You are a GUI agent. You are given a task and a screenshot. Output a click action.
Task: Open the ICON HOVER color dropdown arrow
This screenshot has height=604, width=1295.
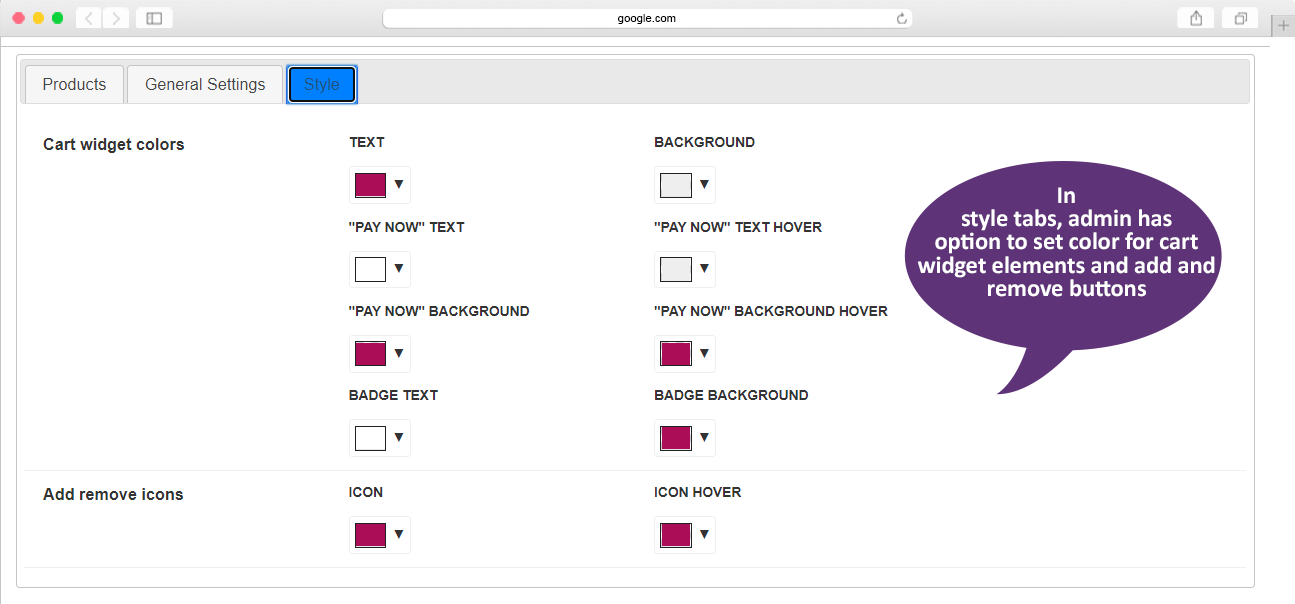(x=704, y=535)
